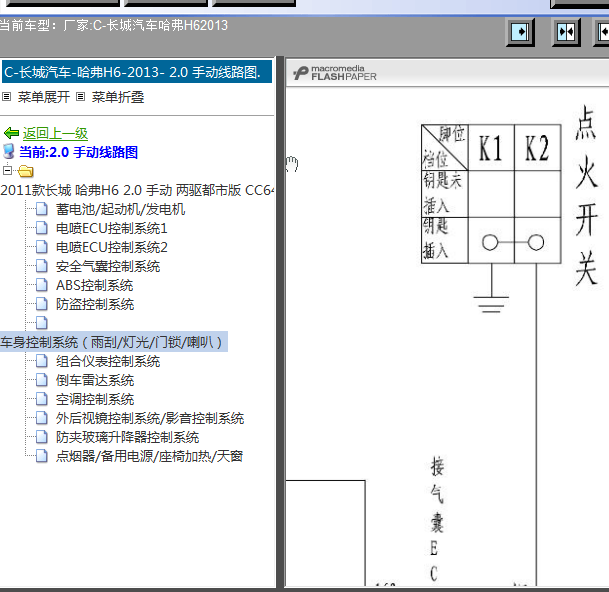609x592 pixels.
Task: Click page icon beside ABS控制系统
Action: point(42,285)
